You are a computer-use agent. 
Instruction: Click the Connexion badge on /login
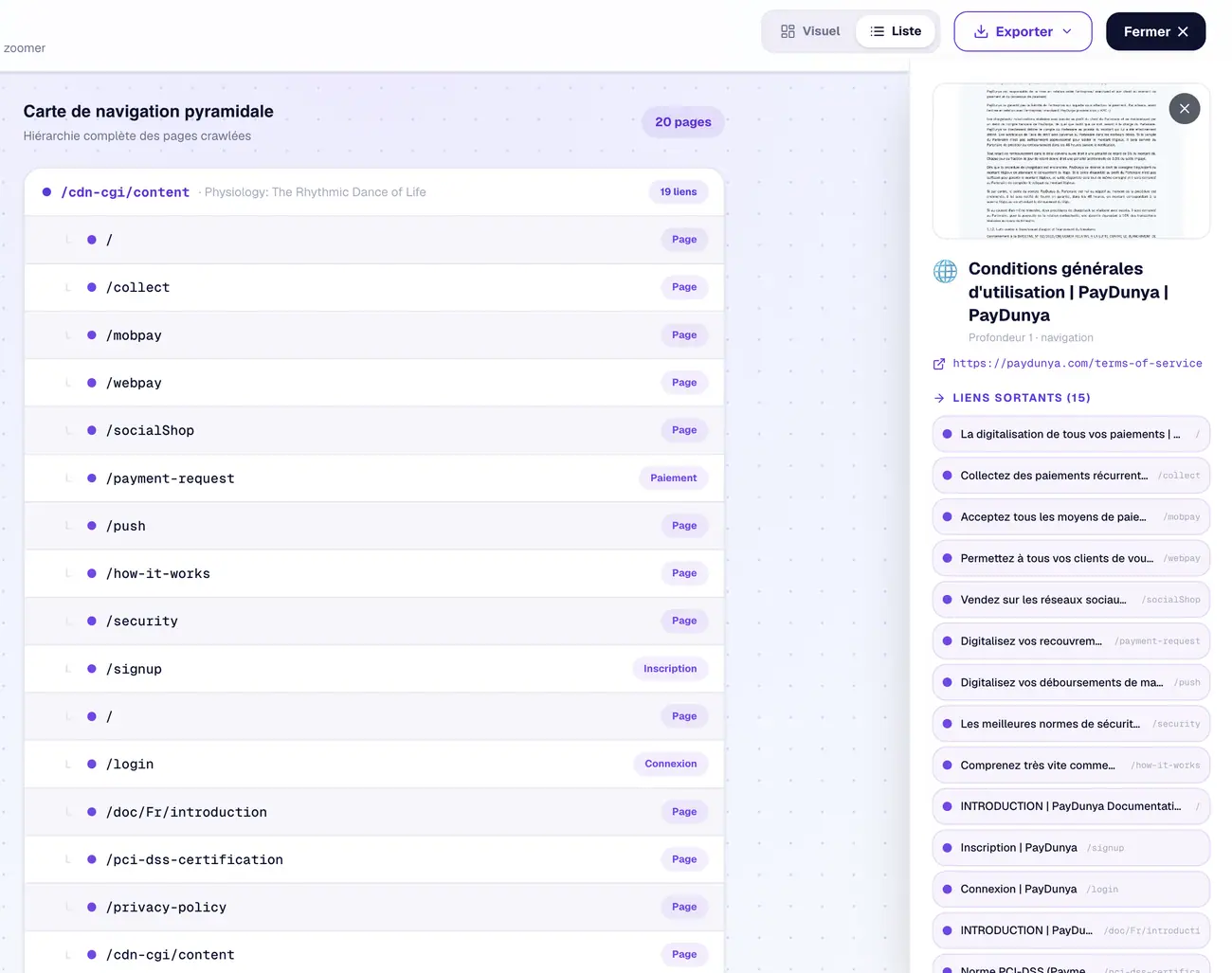pyautogui.click(x=671, y=764)
